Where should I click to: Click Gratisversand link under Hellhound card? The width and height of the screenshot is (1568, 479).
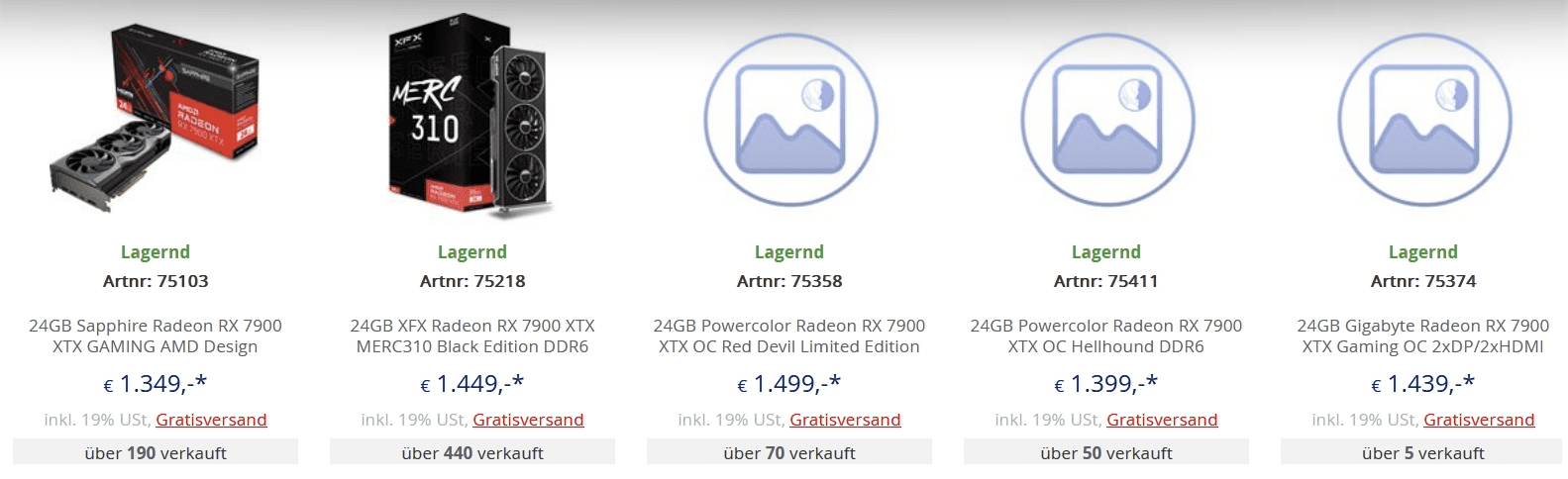tap(1162, 420)
